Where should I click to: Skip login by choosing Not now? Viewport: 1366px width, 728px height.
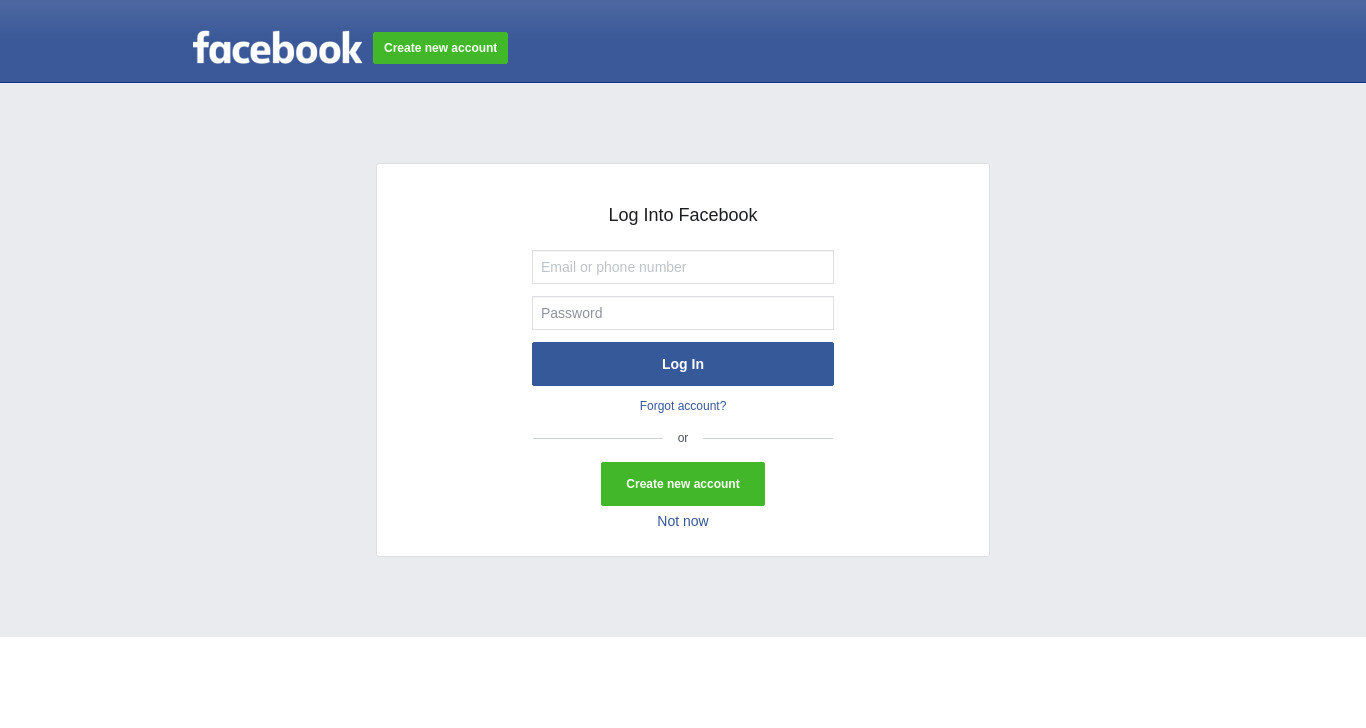(x=683, y=521)
